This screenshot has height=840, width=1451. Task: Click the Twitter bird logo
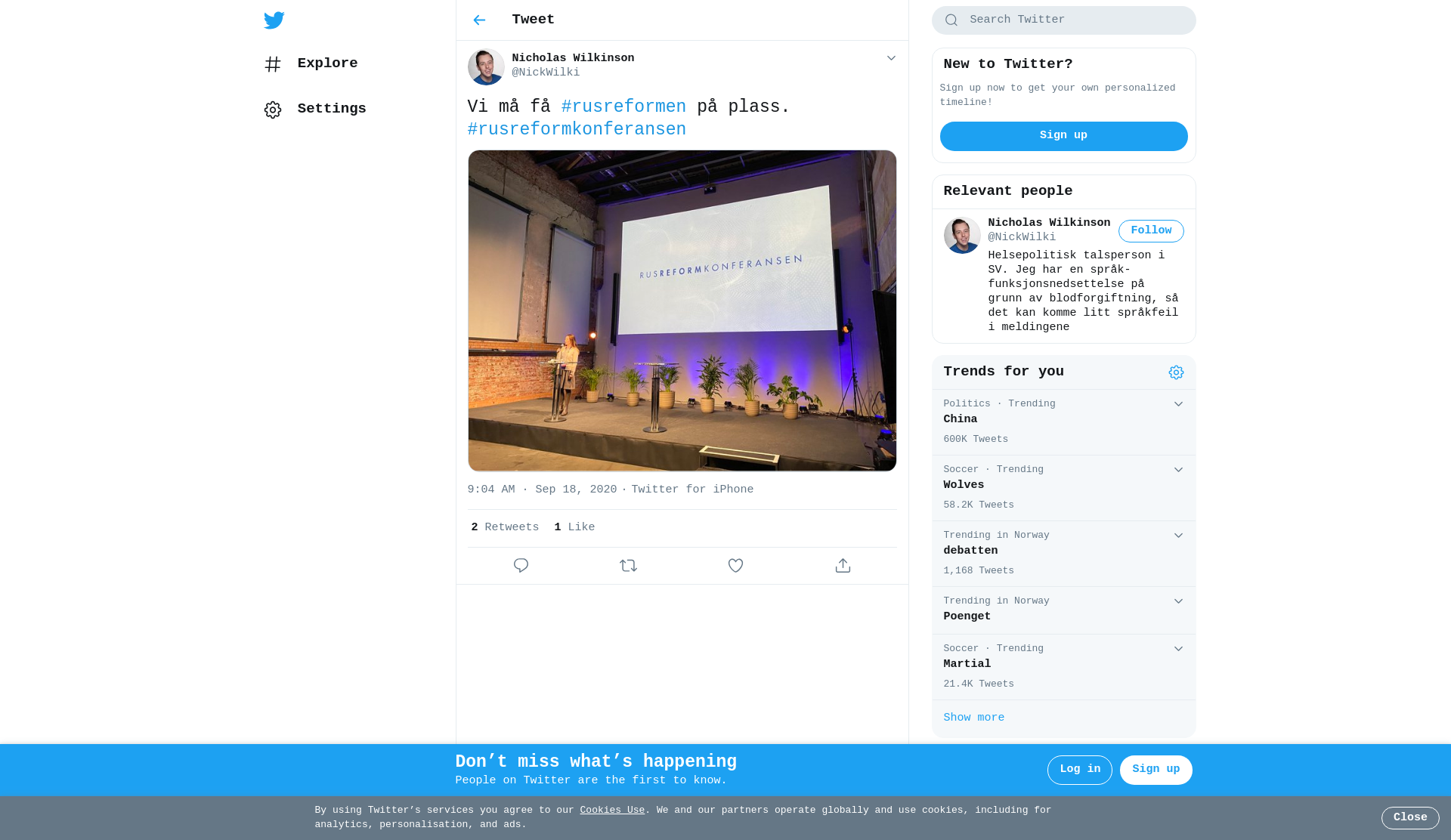click(x=274, y=20)
